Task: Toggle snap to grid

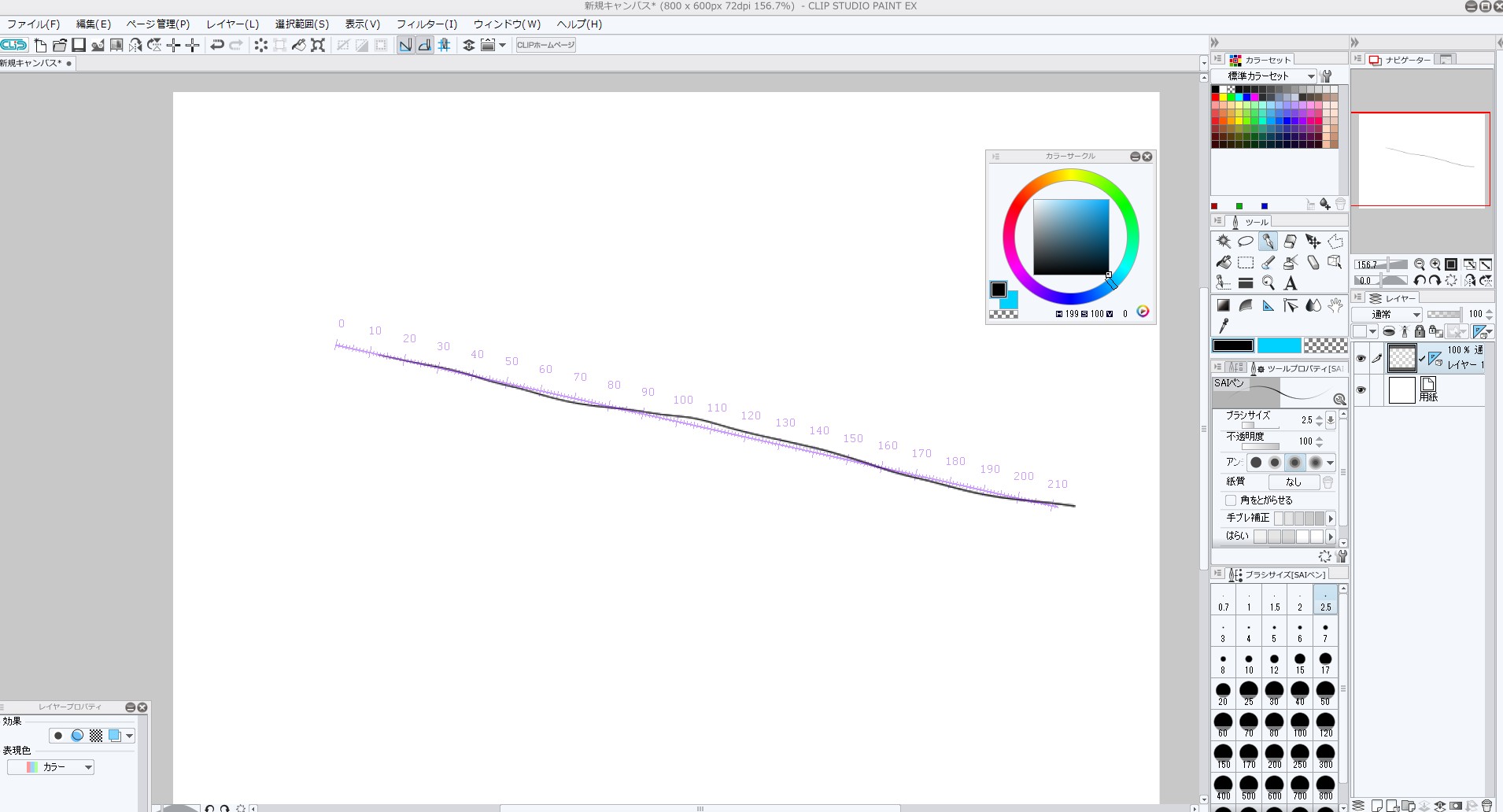Action: tap(444, 45)
